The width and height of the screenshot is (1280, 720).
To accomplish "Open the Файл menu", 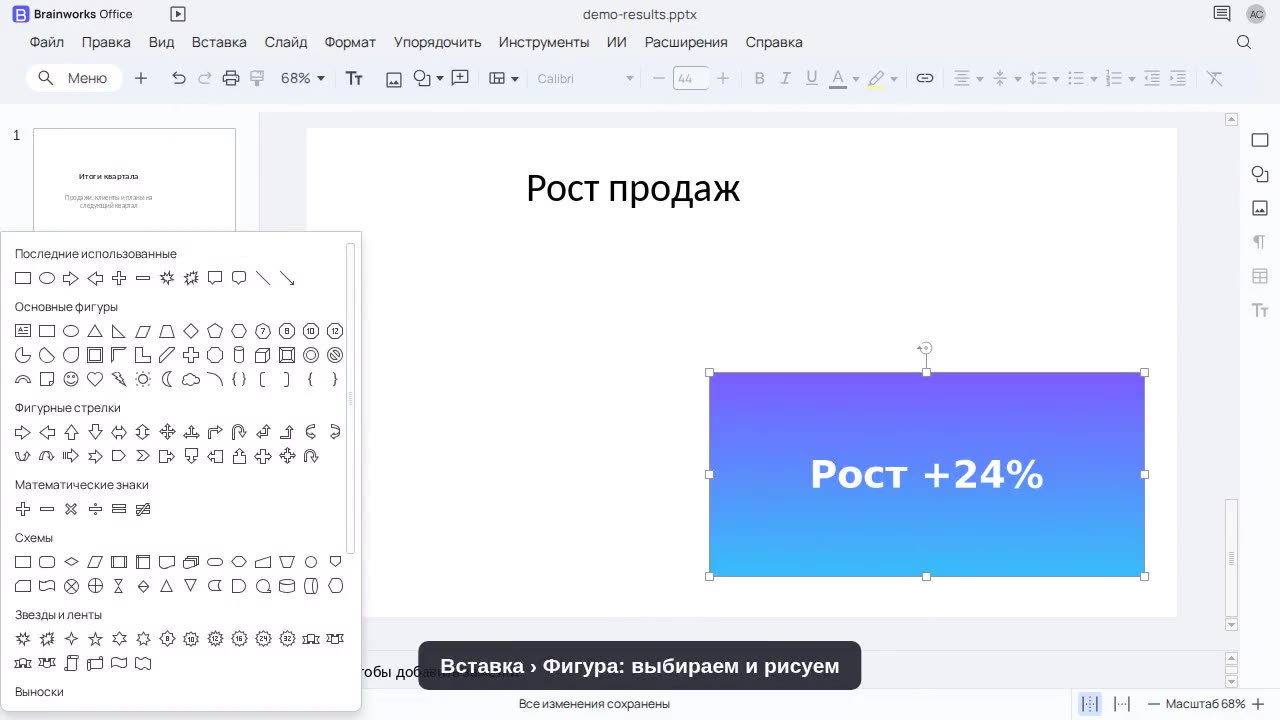I will click(x=47, y=42).
